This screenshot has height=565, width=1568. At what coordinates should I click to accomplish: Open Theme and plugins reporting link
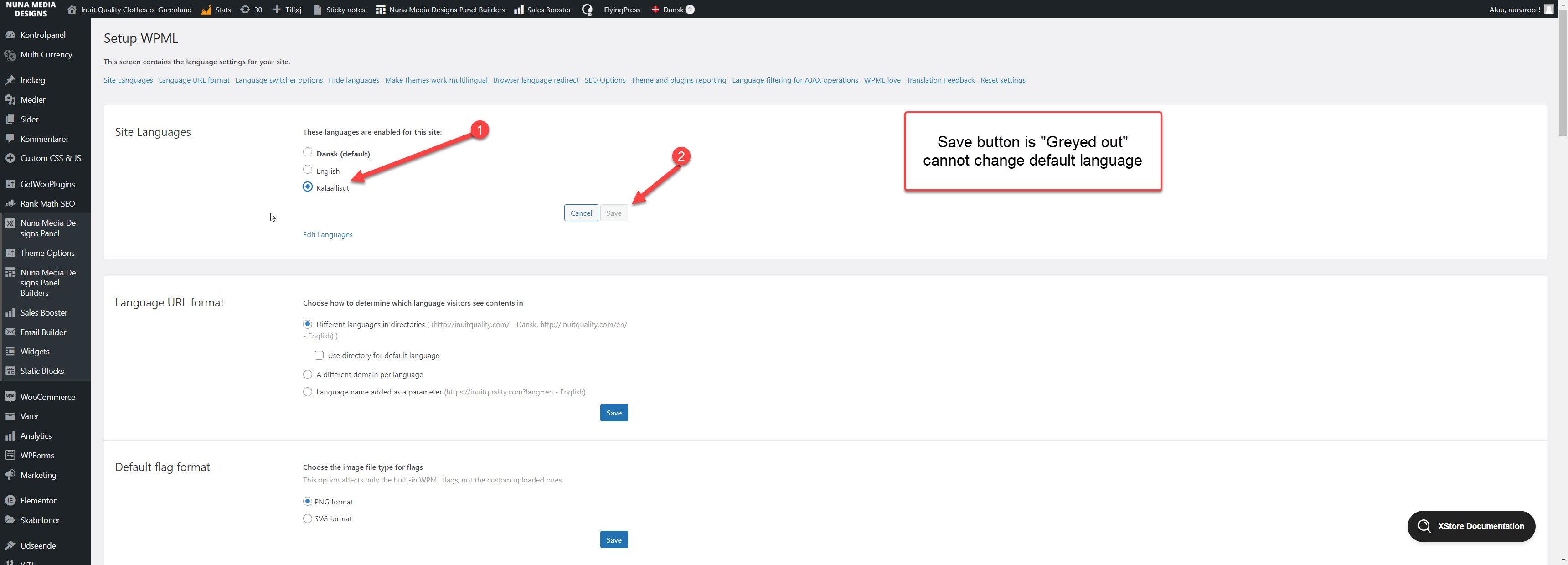678,80
